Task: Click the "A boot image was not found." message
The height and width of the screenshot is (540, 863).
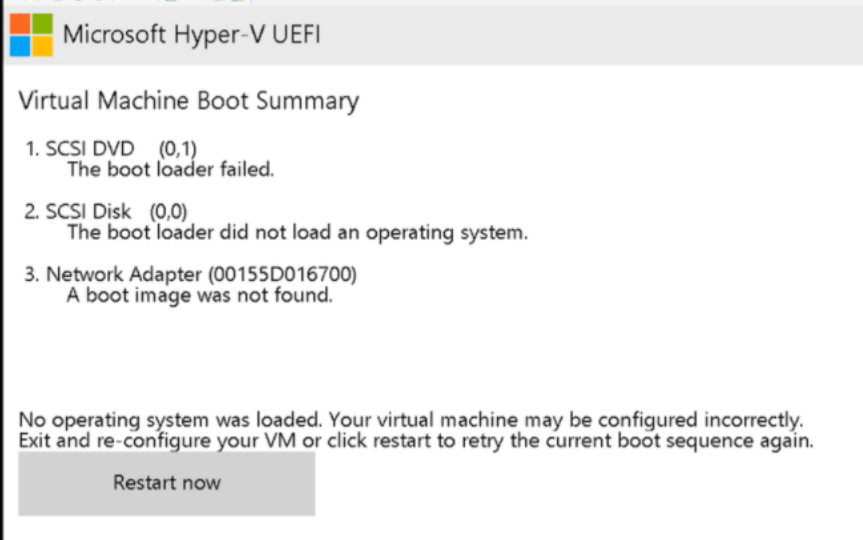Action: 199,296
